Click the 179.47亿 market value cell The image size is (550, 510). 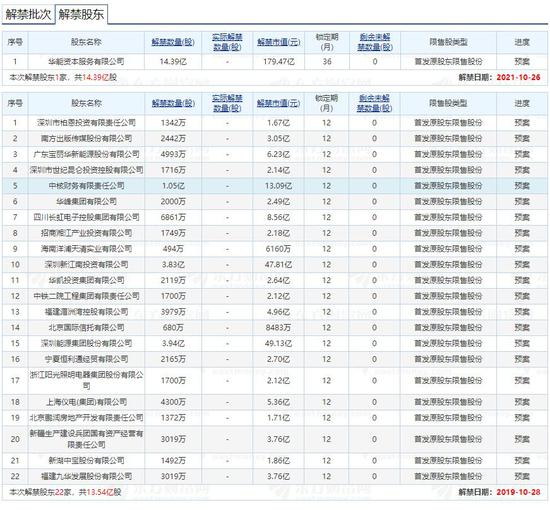tap(279, 62)
